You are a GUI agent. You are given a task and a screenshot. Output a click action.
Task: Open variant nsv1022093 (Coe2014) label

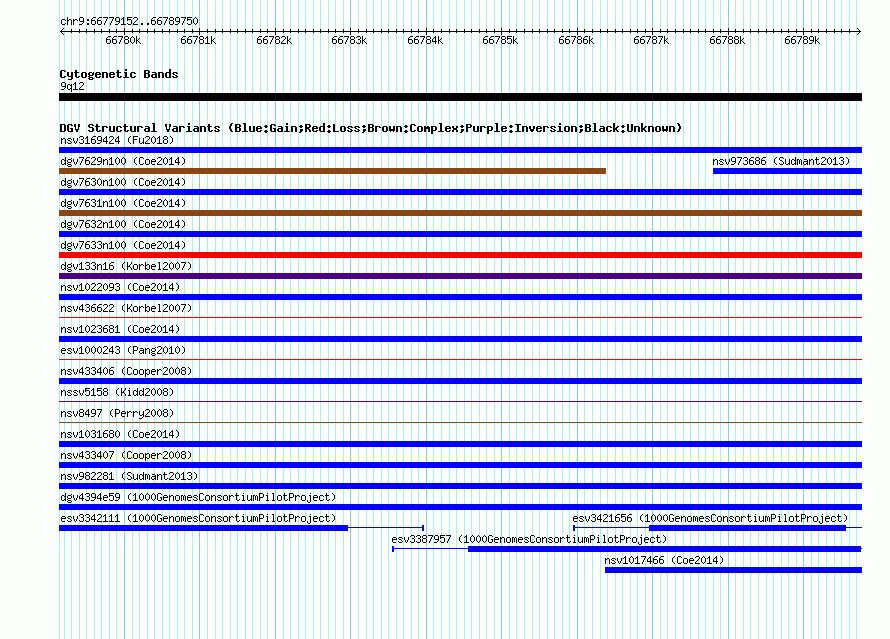[x=120, y=287]
